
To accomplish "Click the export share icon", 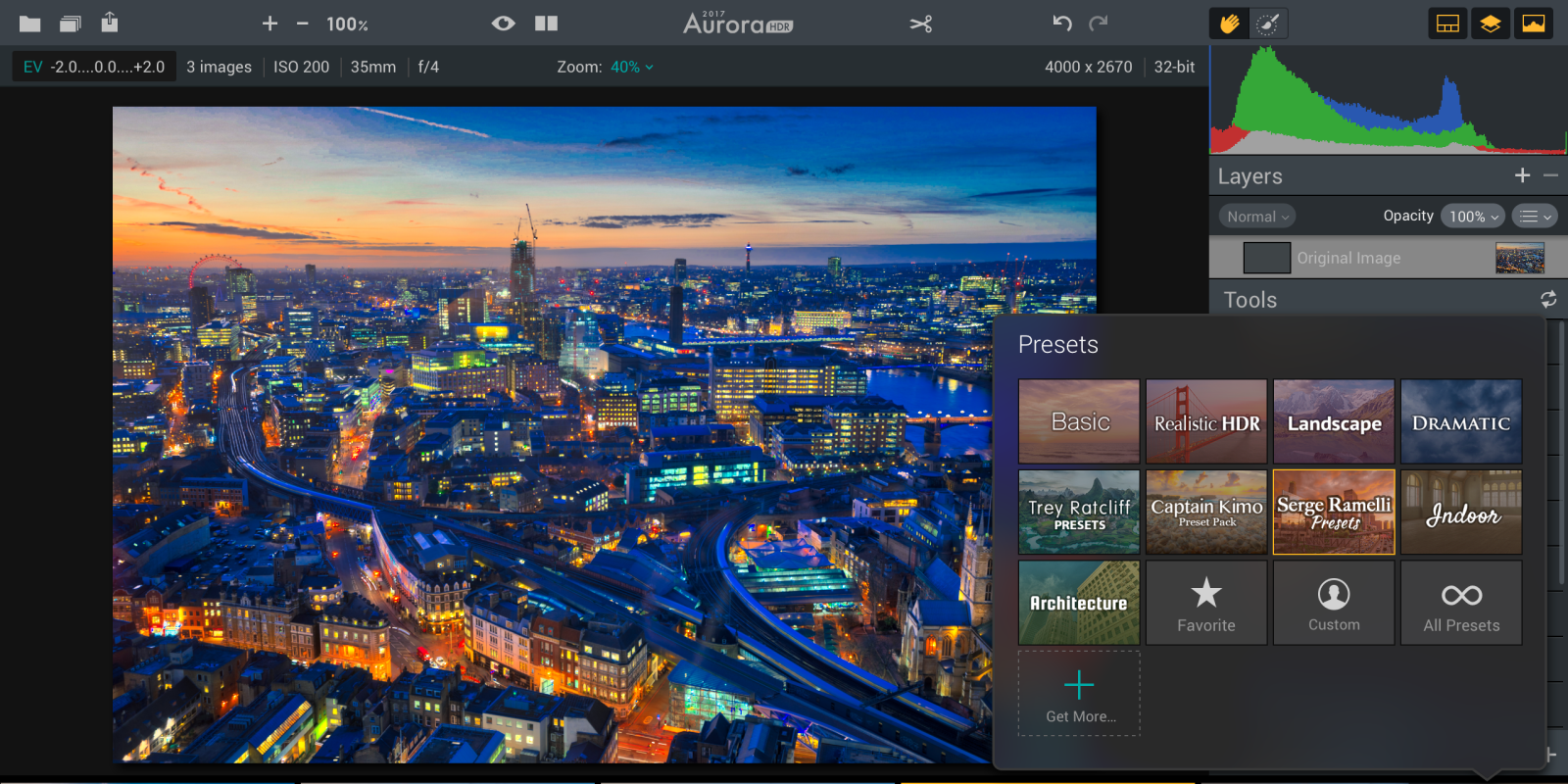I will coord(110,22).
